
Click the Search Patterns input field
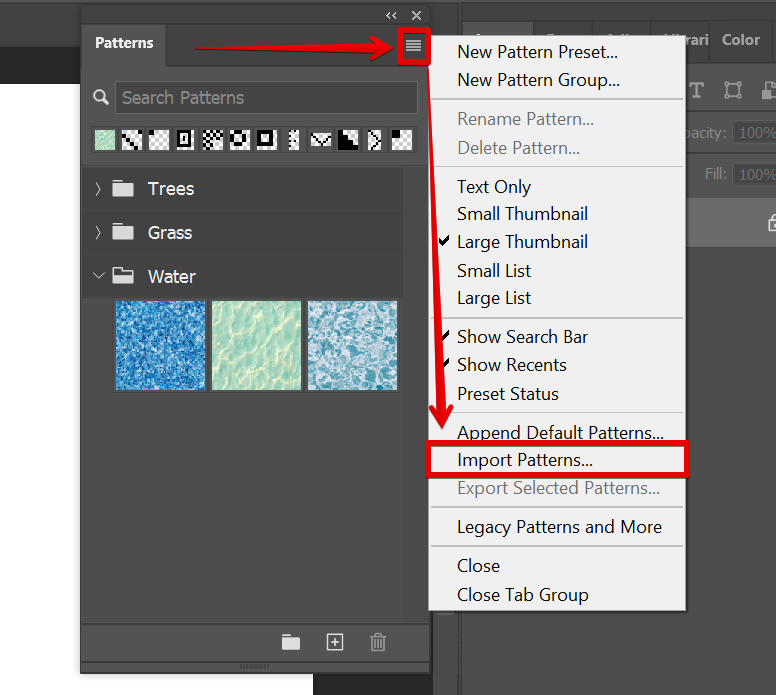(x=266, y=98)
